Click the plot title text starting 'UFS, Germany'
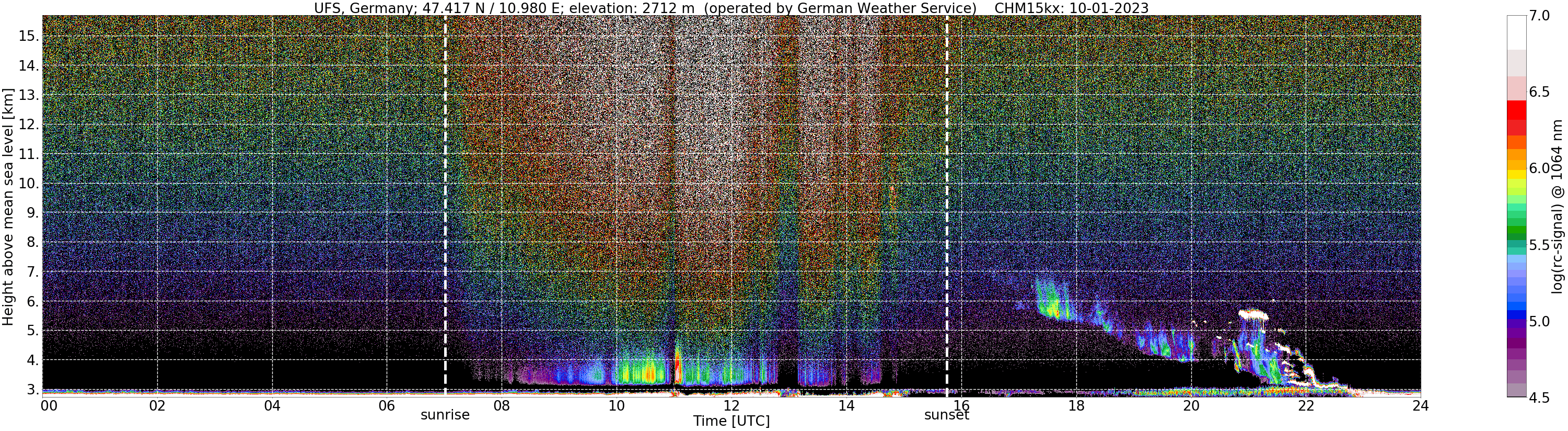This screenshot has width=1568, height=431. tap(731, 8)
